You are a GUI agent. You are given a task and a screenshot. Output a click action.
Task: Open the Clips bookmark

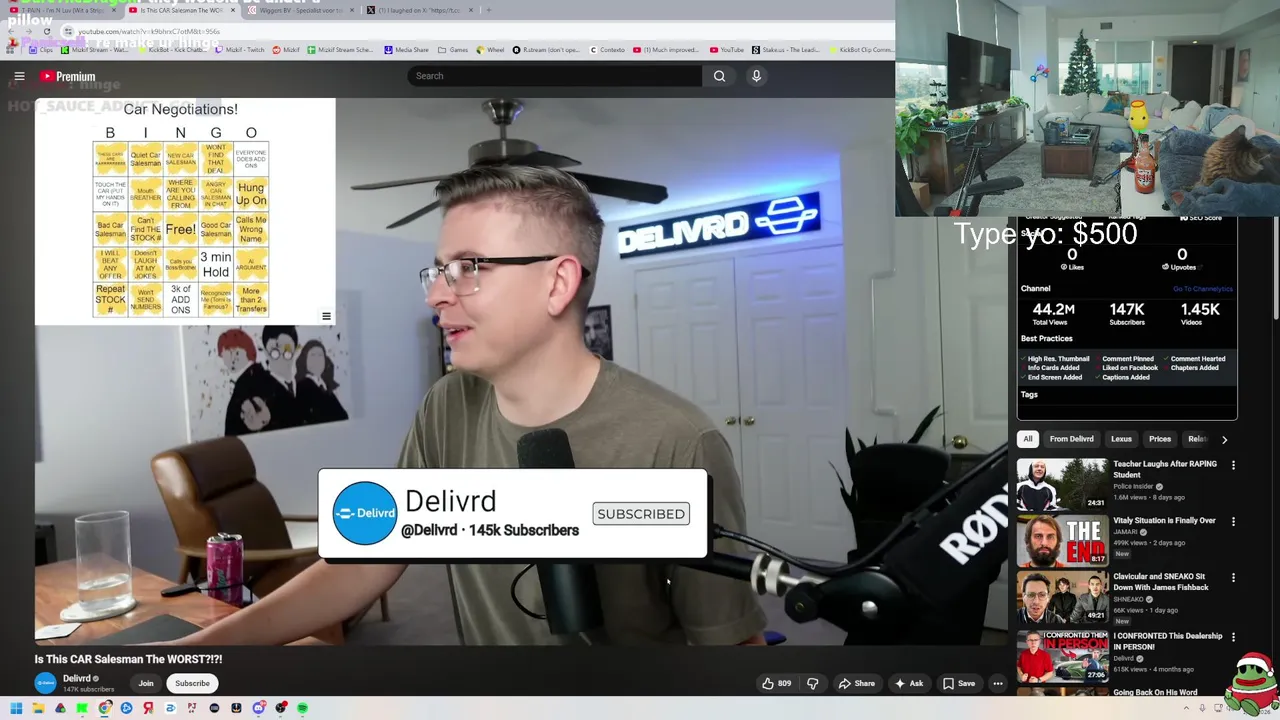point(41,49)
